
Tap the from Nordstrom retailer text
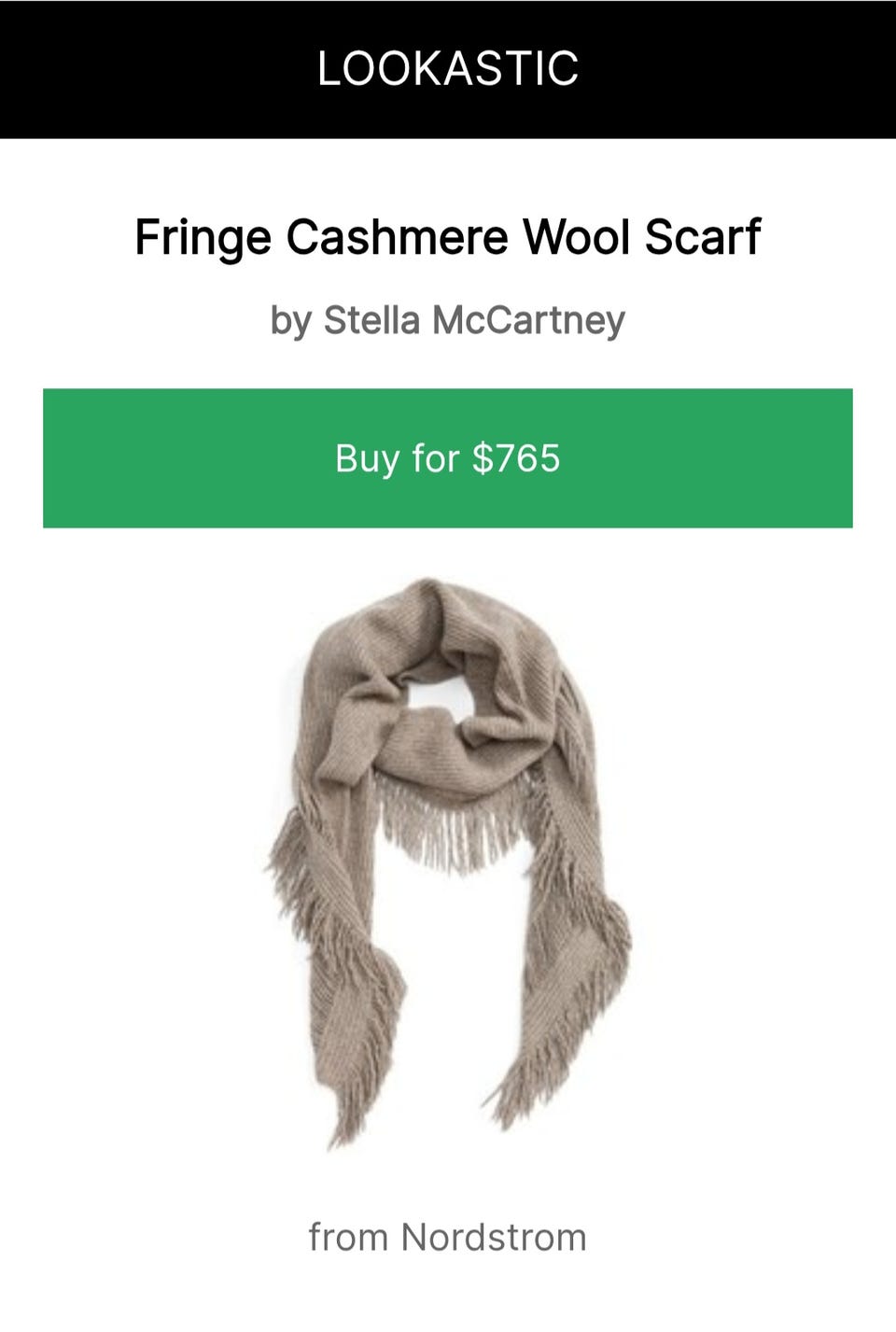tap(448, 1238)
